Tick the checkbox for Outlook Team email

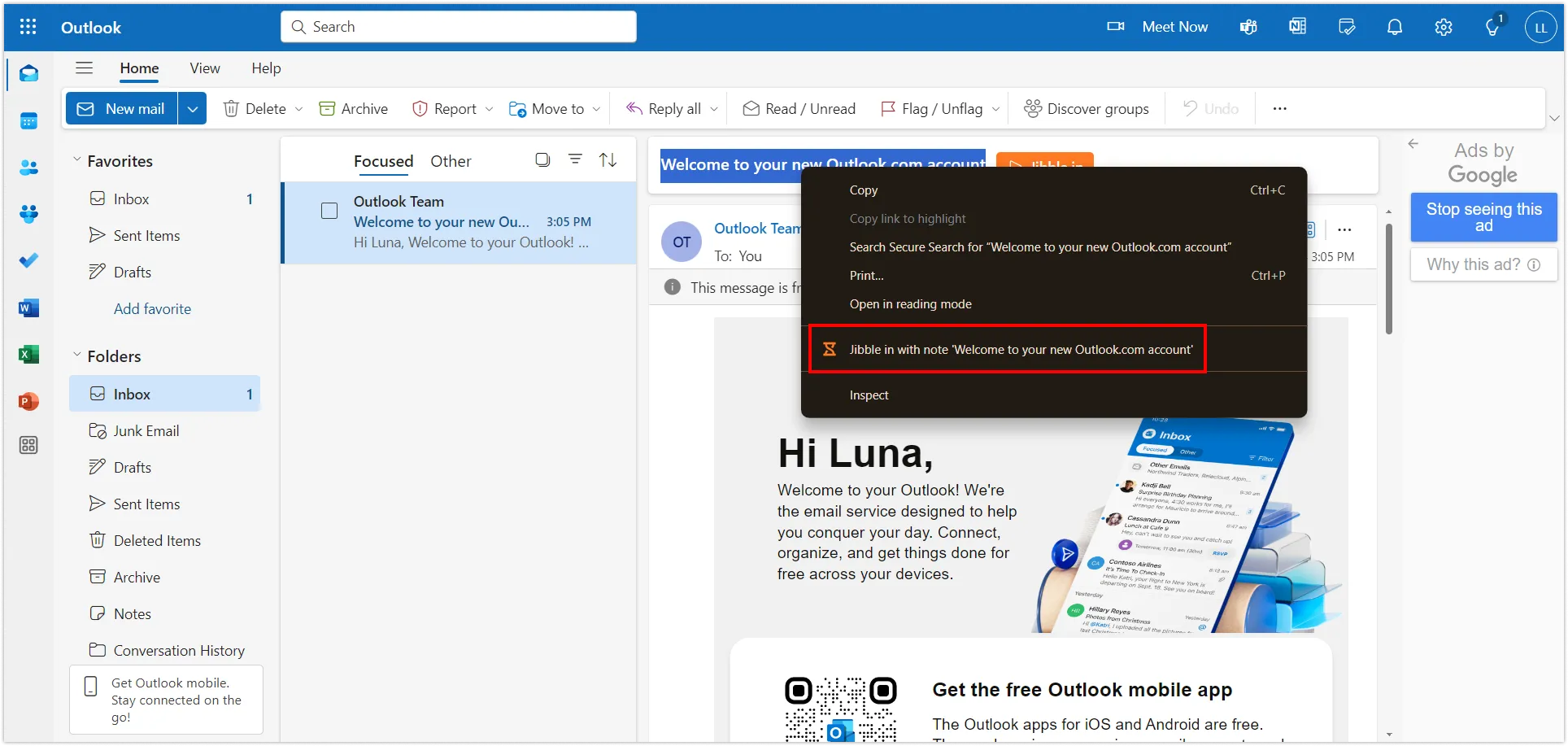click(x=329, y=212)
